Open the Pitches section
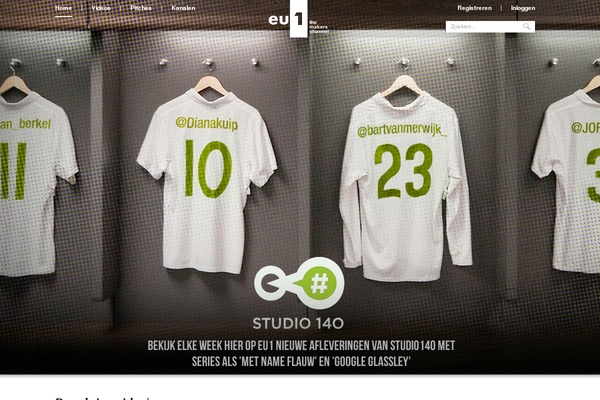This screenshot has height=400, width=600. click(141, 8)
